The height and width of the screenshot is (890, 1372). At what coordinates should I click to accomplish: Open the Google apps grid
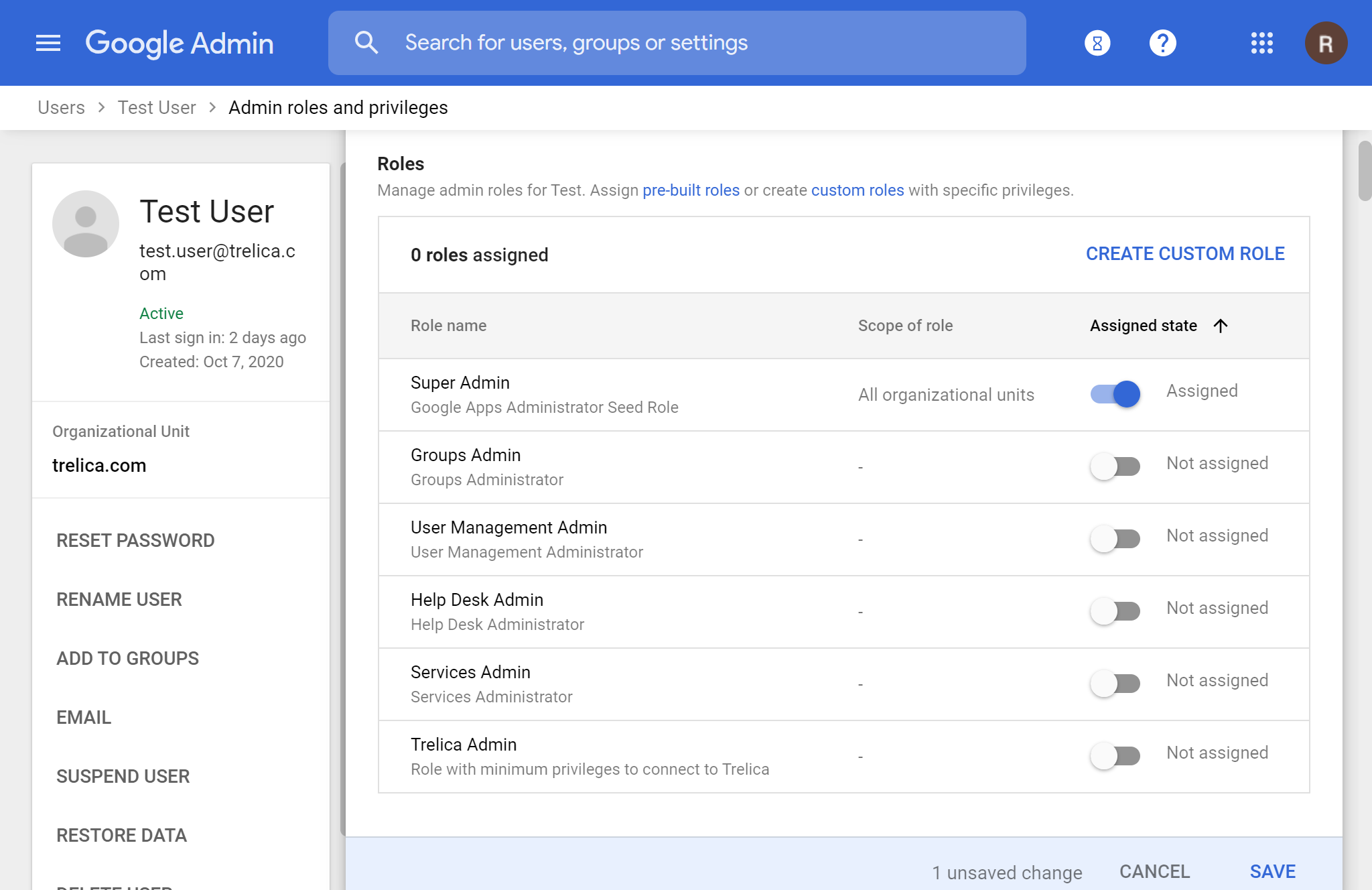1262,43
